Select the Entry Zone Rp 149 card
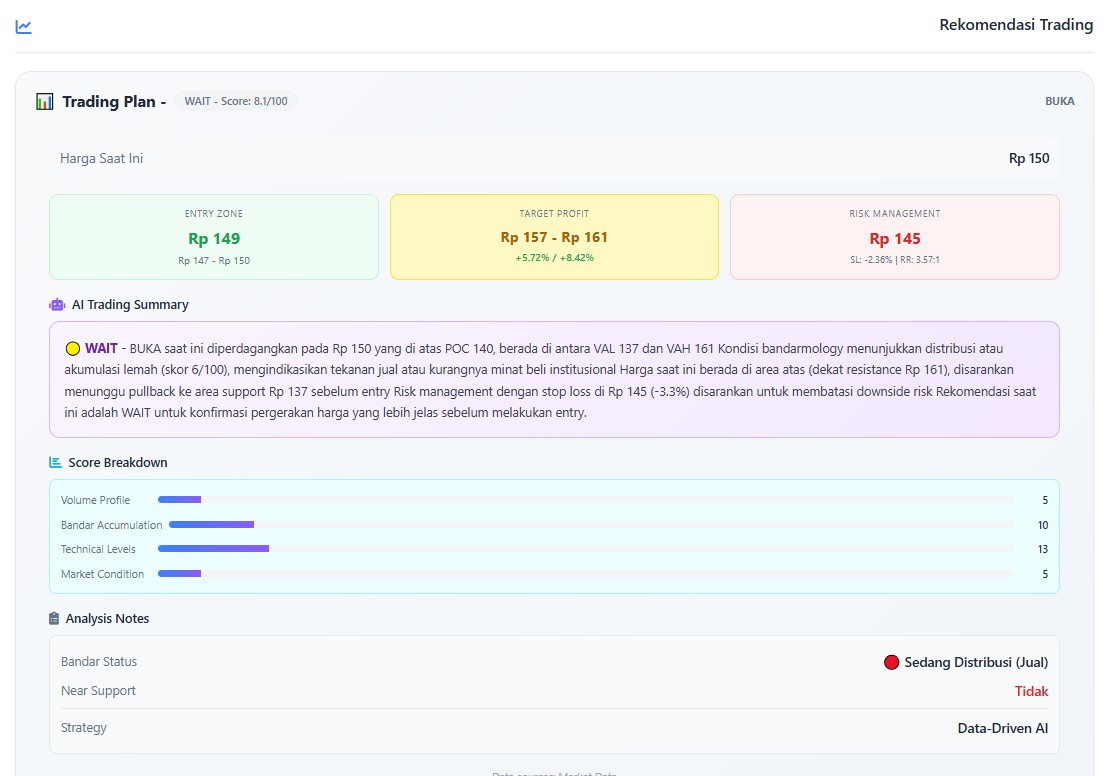 [214, 237]
